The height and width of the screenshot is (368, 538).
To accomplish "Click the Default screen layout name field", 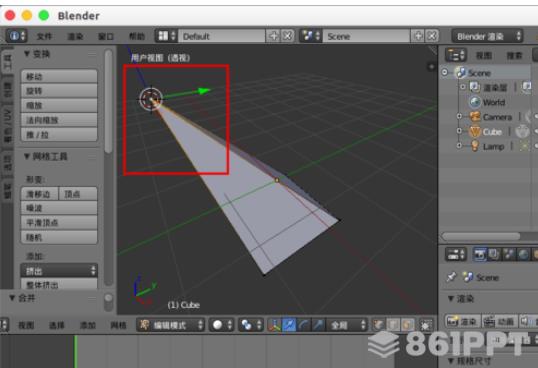I will point(222,36).
